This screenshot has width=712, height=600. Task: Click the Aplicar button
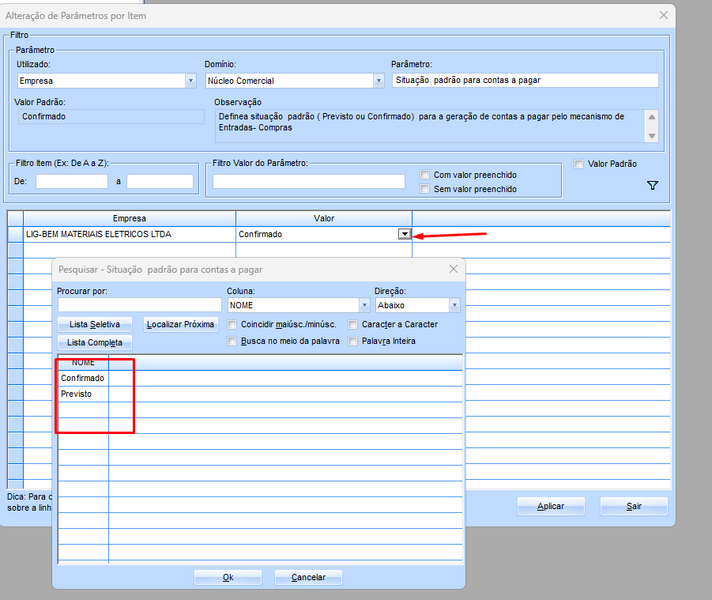click(x=551, y=506)
